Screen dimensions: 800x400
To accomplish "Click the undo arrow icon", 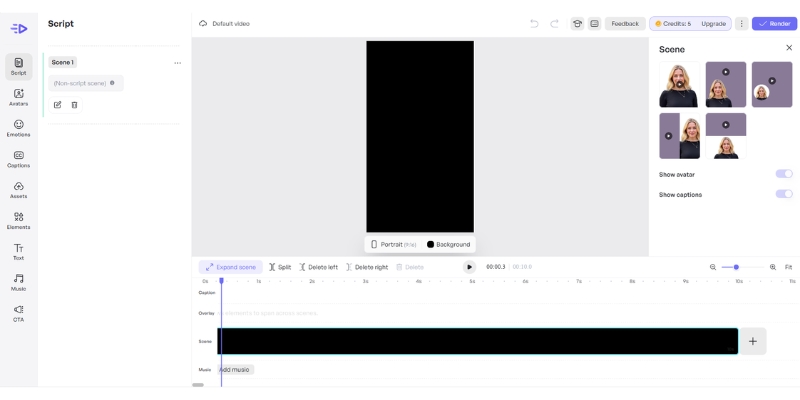I will [x=534, y=23].
